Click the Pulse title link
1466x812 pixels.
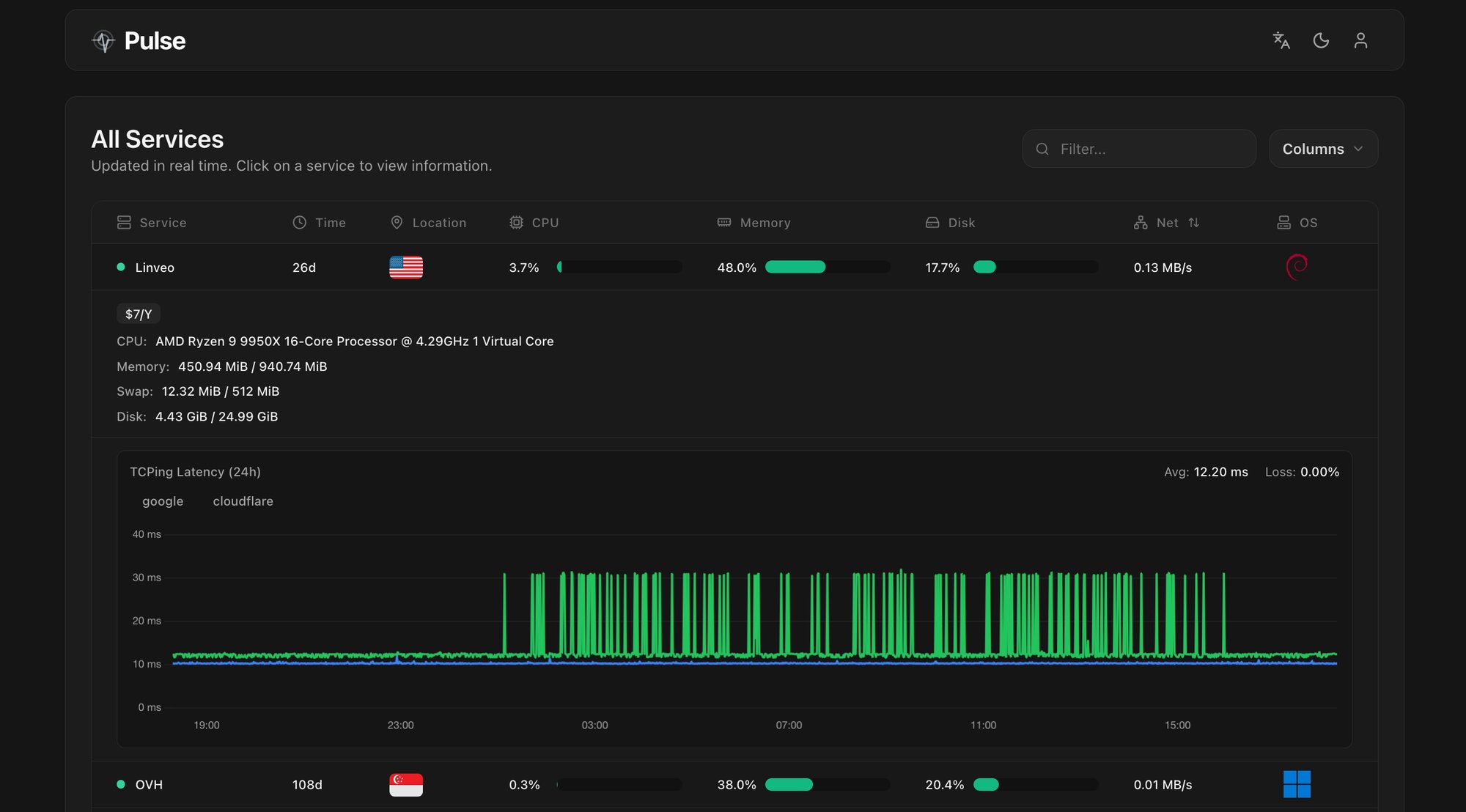(x=155, y=41)
